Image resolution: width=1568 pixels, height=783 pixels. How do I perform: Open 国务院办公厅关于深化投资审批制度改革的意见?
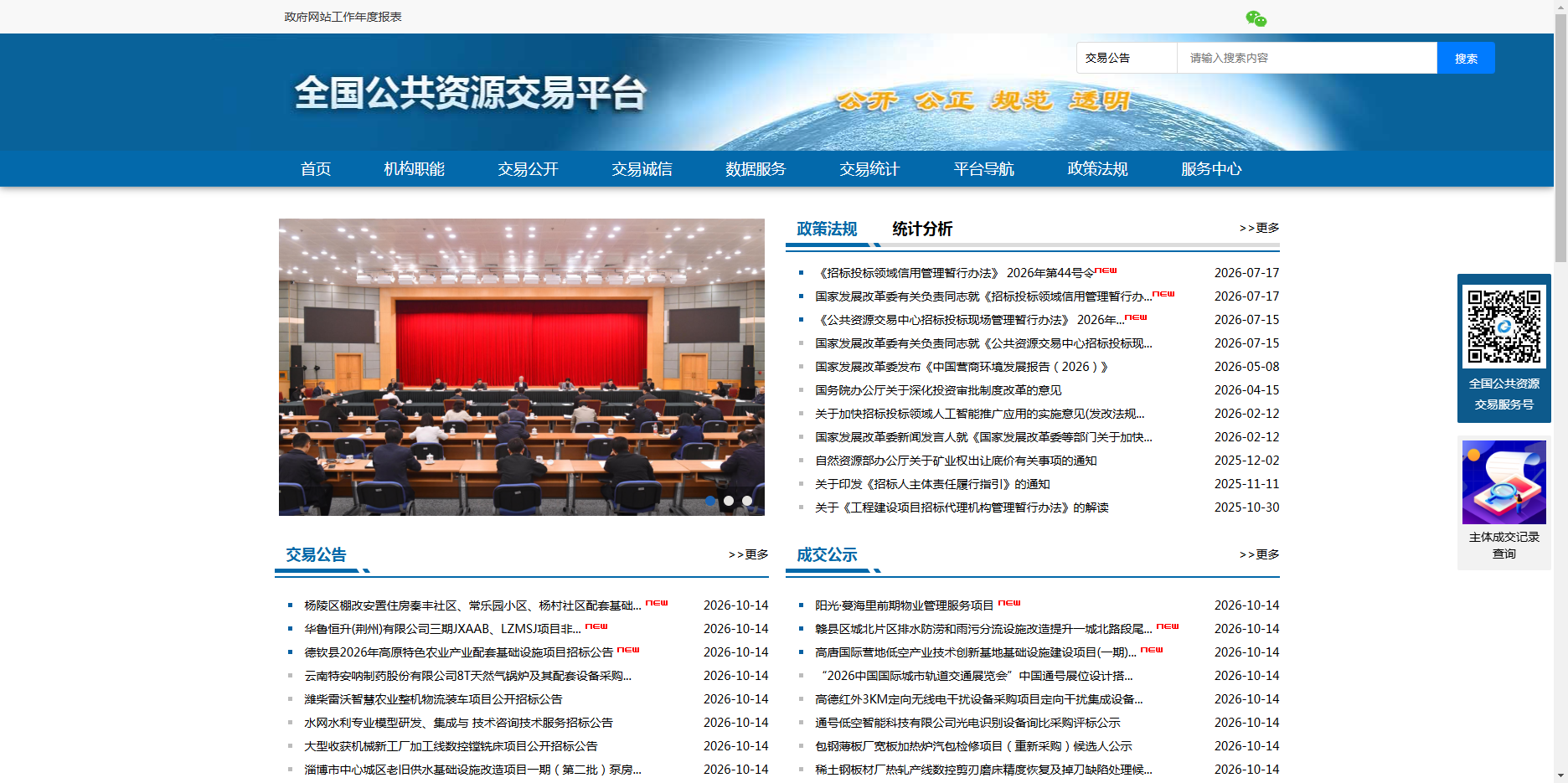tap(938, 390)
